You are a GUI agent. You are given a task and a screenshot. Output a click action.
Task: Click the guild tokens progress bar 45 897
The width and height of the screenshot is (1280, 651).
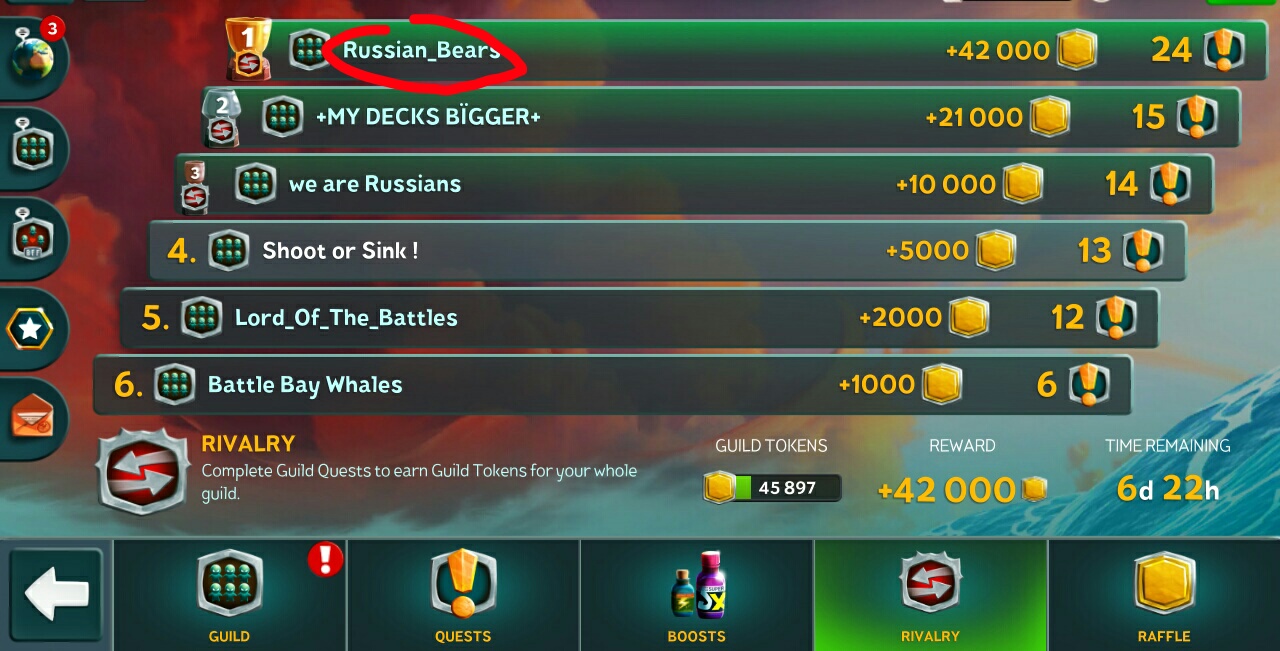(772, 488)
